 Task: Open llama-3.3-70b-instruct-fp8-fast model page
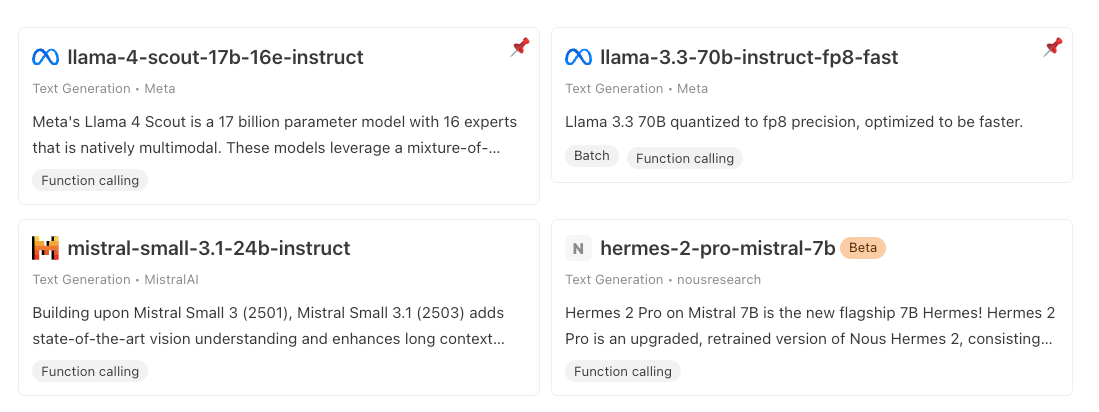748,58
